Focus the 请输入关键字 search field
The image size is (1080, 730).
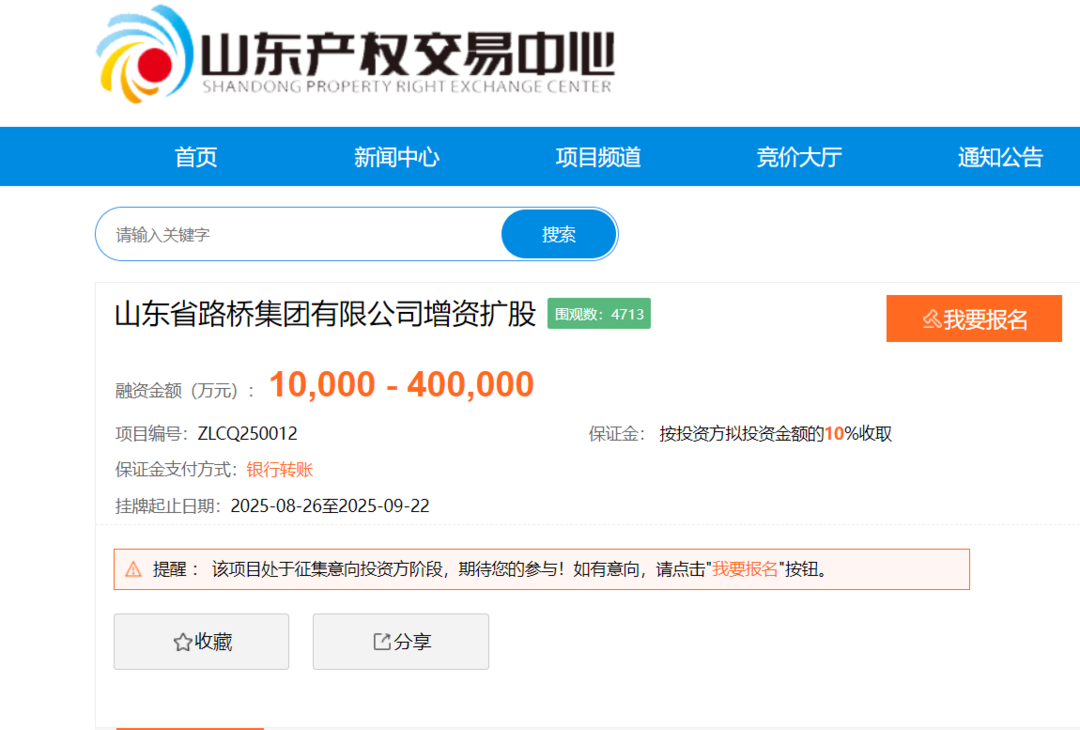tap(299, 234)
